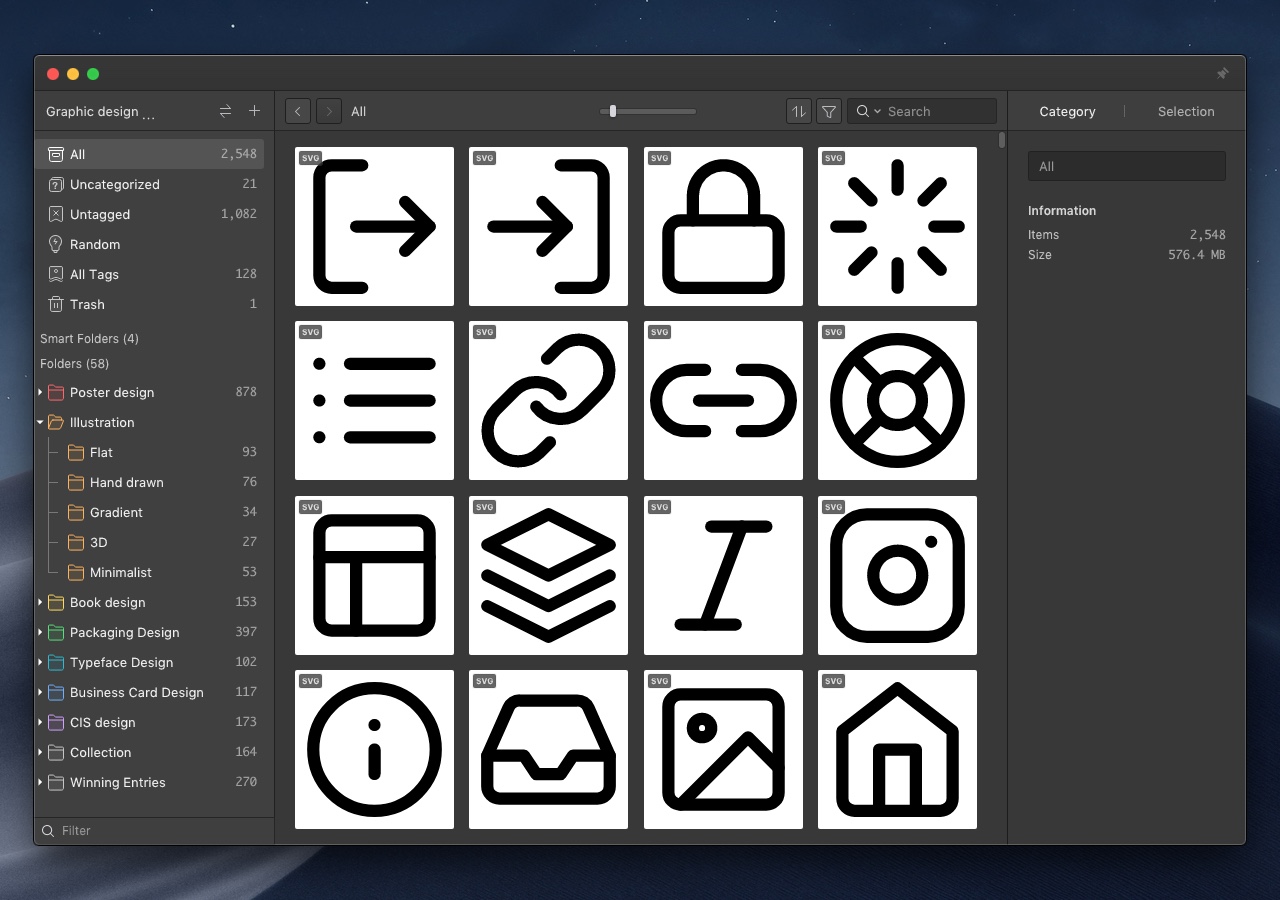Select the italic SVG thumbnail

pos(723,575)
